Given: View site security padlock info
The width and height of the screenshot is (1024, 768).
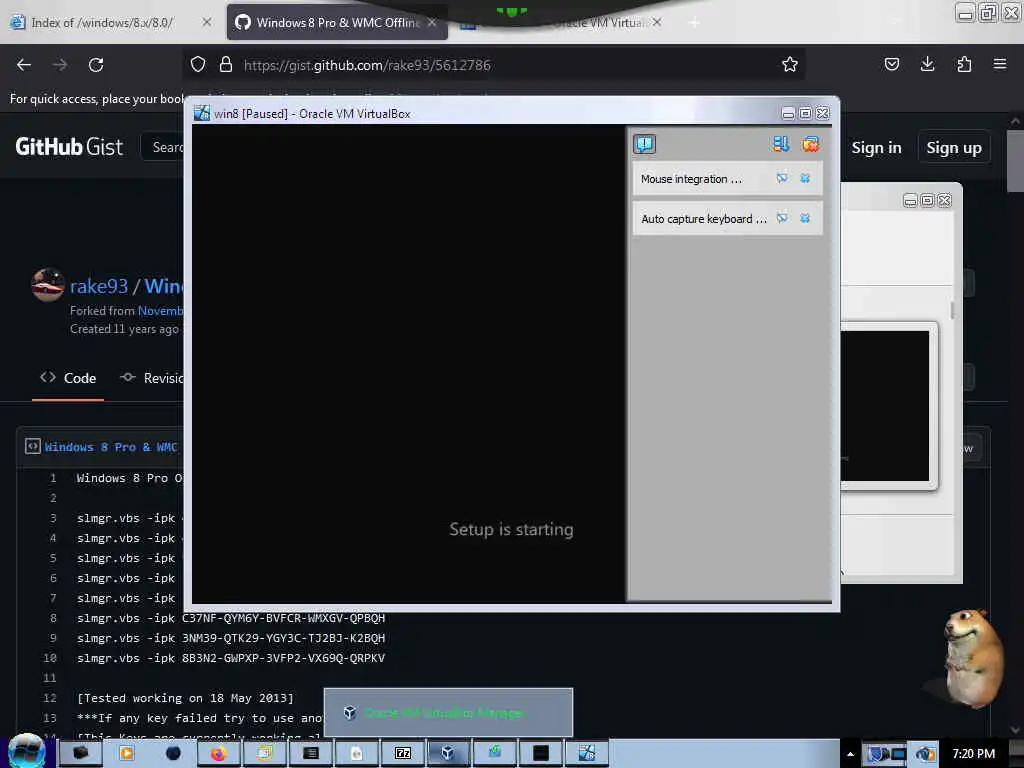Looking at the screenshot, I should 226,64.
